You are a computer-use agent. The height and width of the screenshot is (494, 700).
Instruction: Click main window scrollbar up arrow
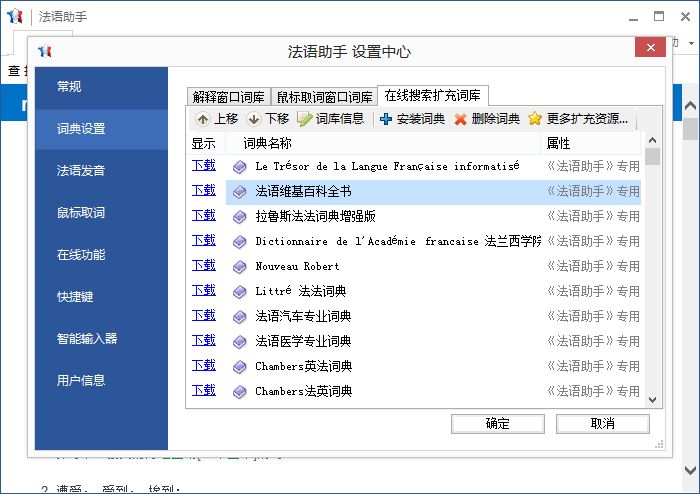pyautogui.click(x=690, y=106)
